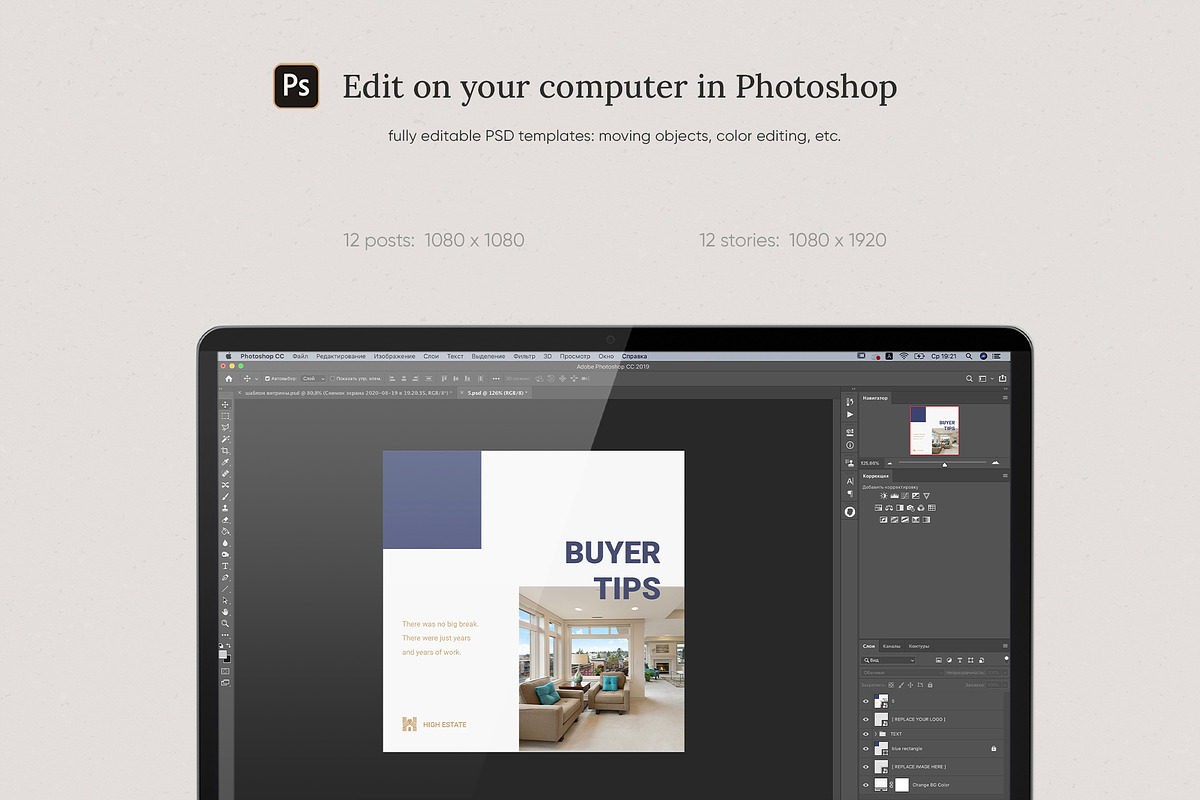The width and height of the screenshot is (1200, 800).
Task: Click the Navigator zoom percentage field
Action: (869, 463)
